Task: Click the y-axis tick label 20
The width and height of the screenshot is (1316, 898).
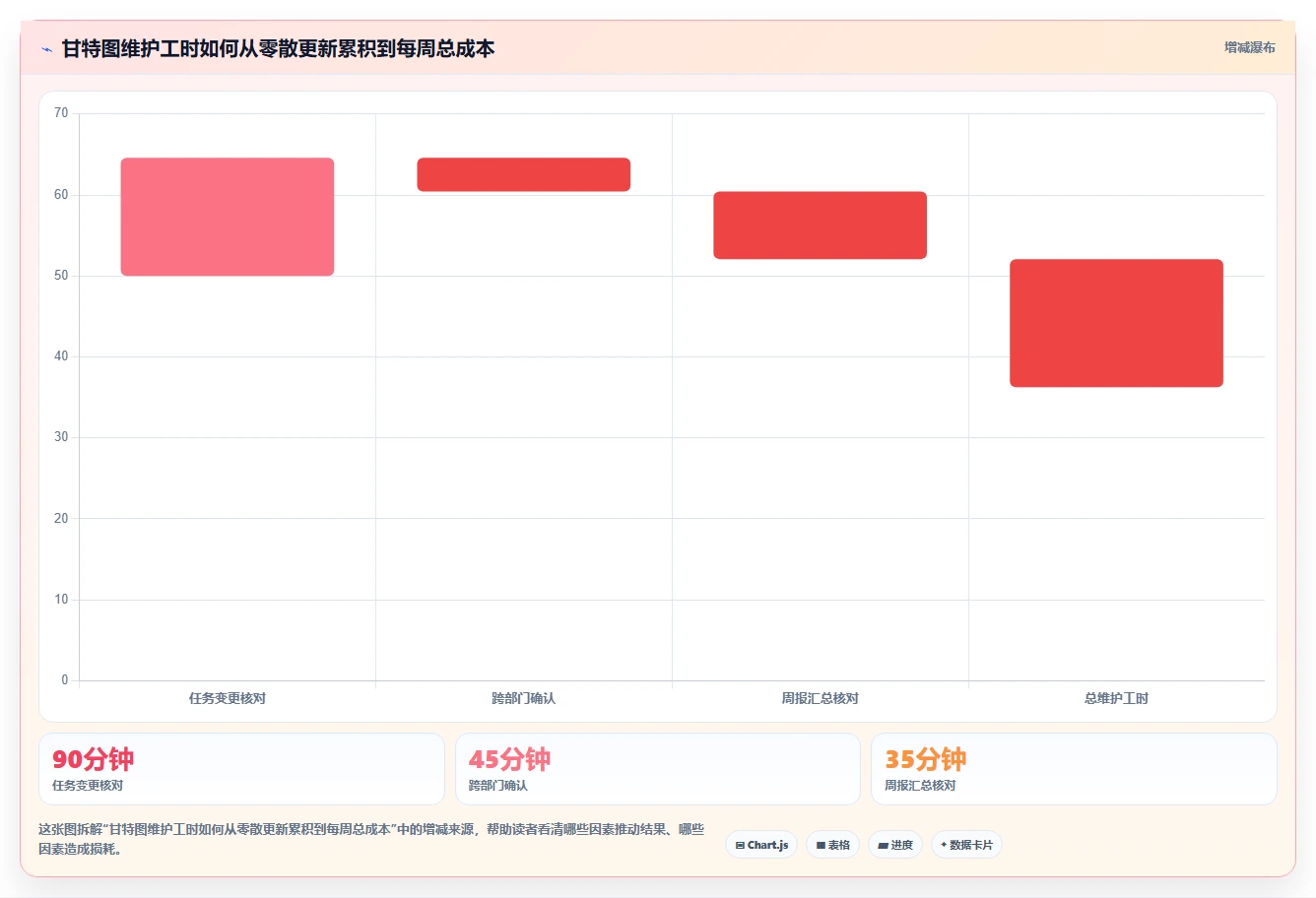Action: [x=61, y=519]
